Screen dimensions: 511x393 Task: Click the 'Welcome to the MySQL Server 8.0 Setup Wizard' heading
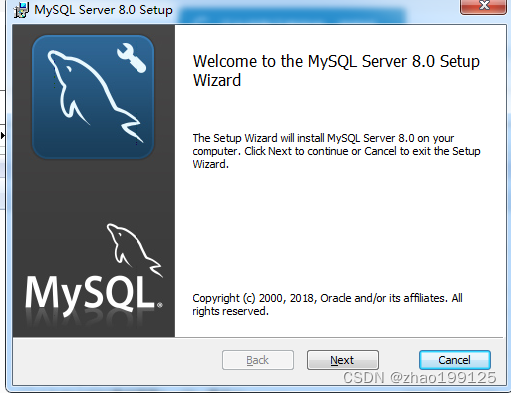pos(336,71)
